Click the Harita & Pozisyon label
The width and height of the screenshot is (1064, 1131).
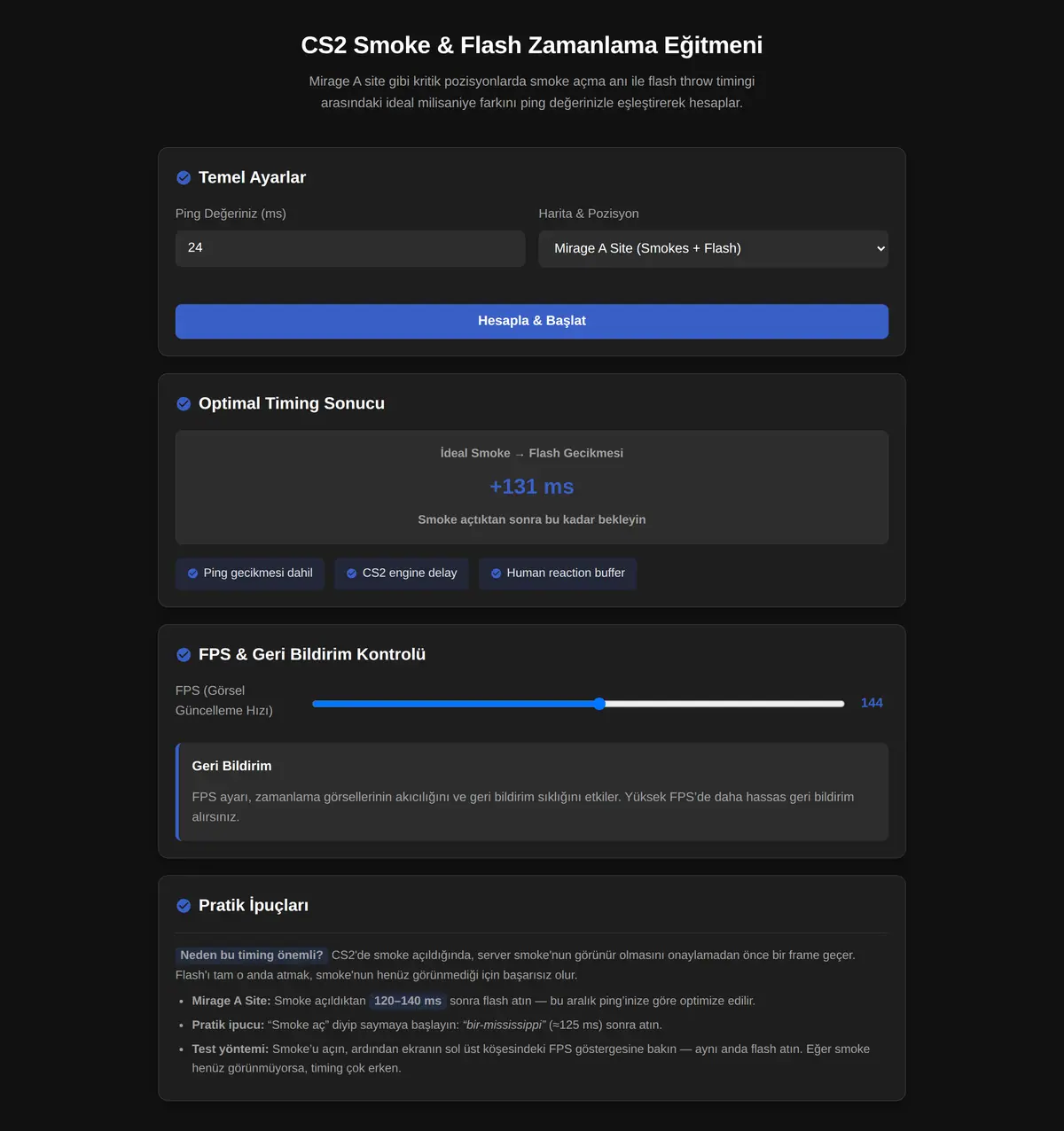coord(589,214)
